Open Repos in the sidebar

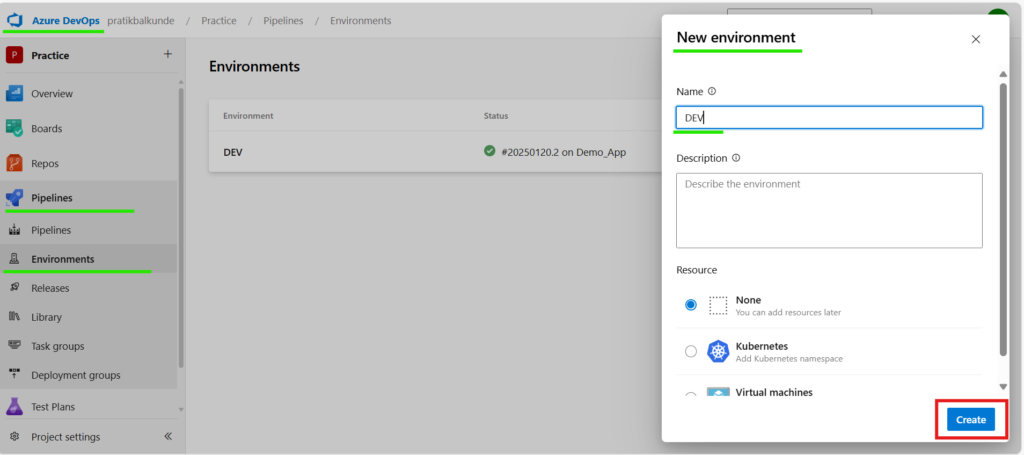[x=45, y=163]
